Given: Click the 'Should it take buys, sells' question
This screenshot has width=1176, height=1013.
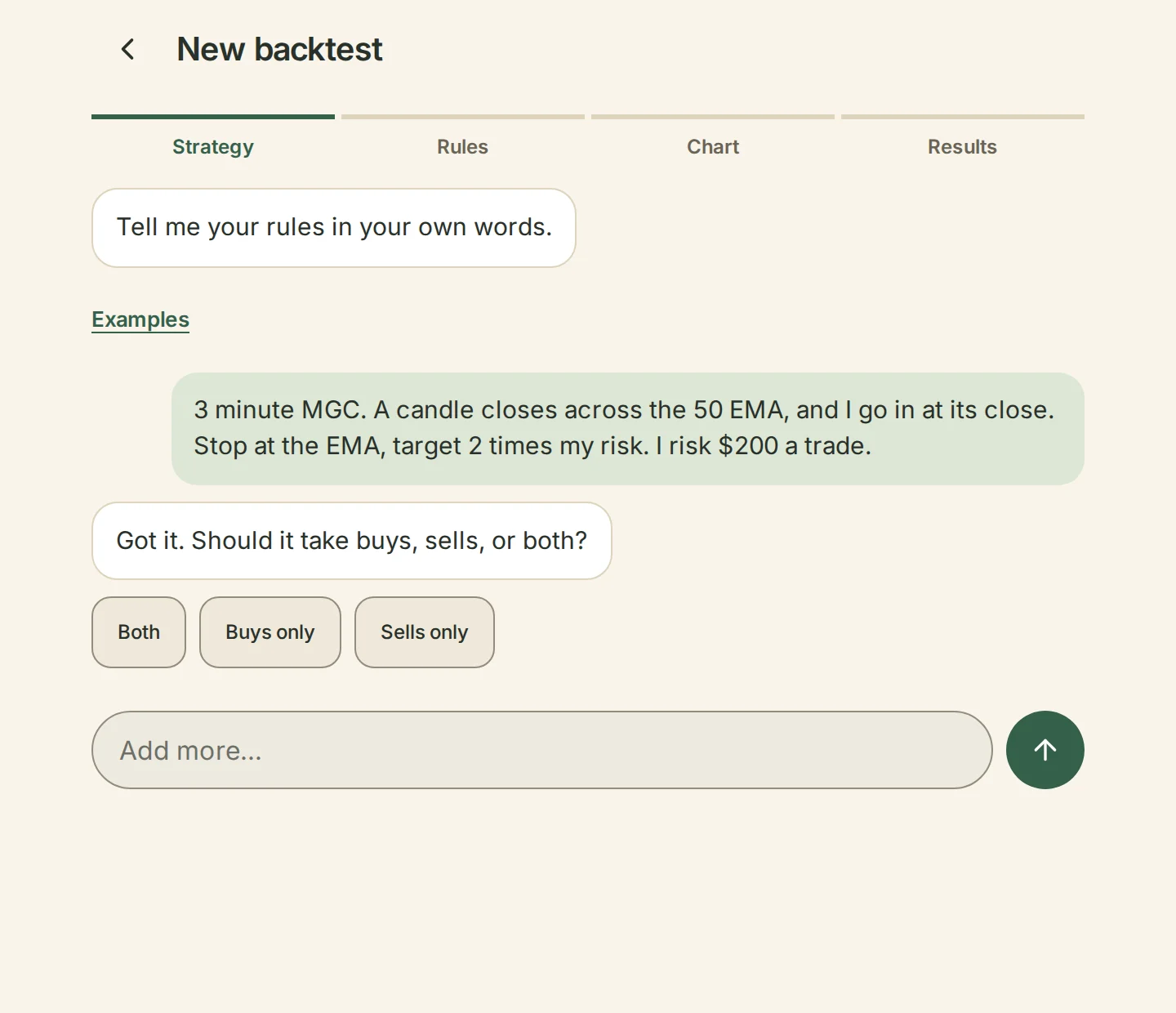Looking at the screenshot, I should (x=352, y=541).
